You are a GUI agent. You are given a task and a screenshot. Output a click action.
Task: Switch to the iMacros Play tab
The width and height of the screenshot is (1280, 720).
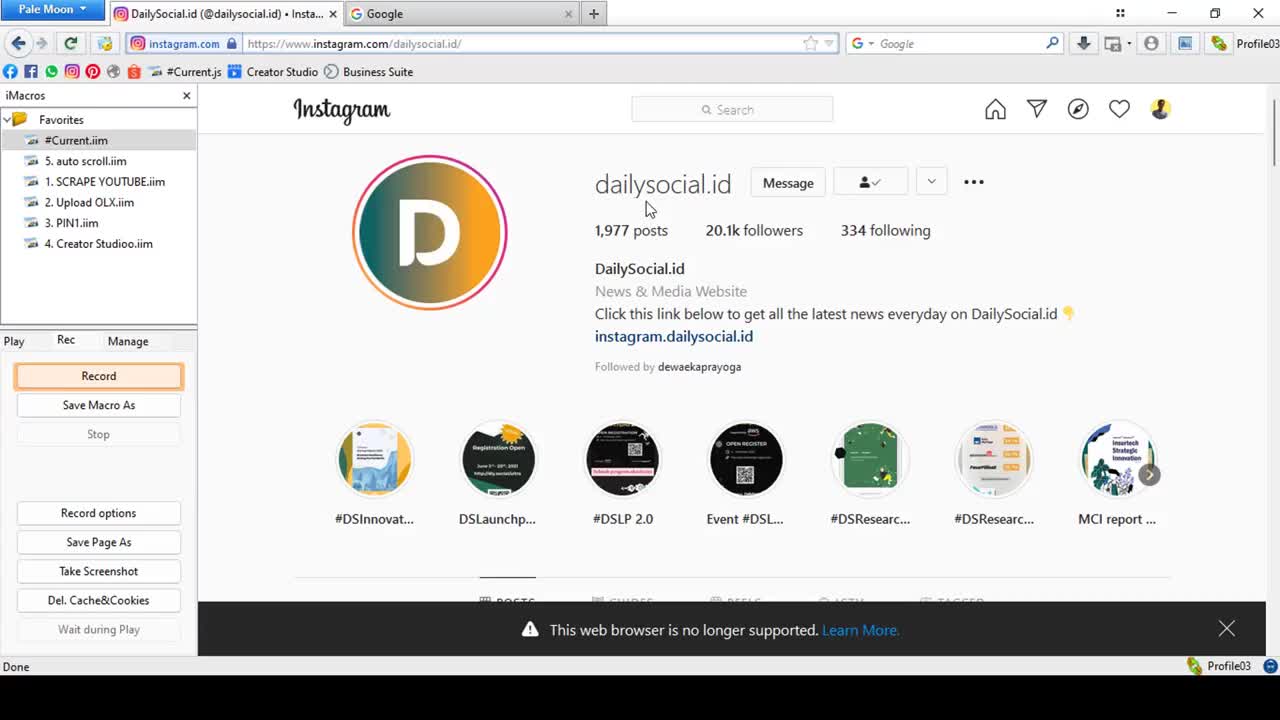pos(14,341)
